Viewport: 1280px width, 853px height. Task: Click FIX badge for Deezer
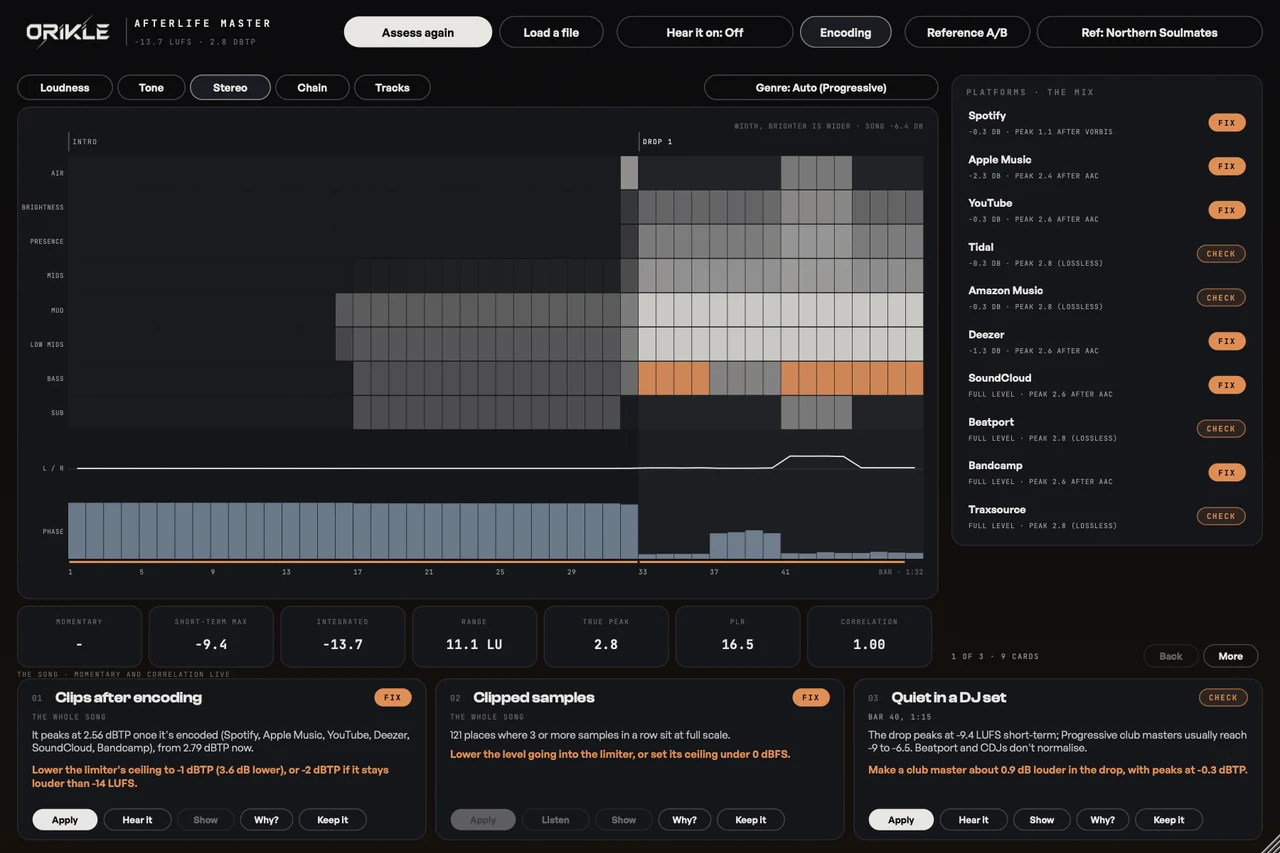pos(1227,341)
